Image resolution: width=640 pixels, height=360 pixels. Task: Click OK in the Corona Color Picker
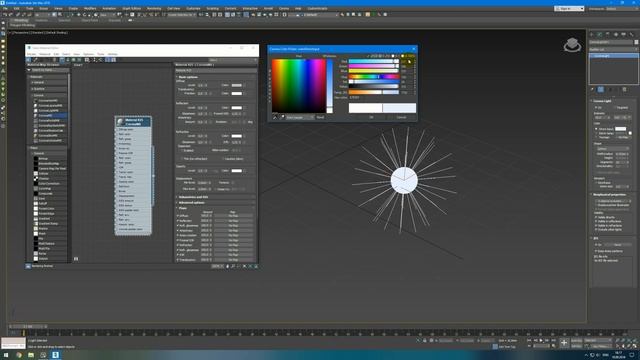[x=371, y=117]
